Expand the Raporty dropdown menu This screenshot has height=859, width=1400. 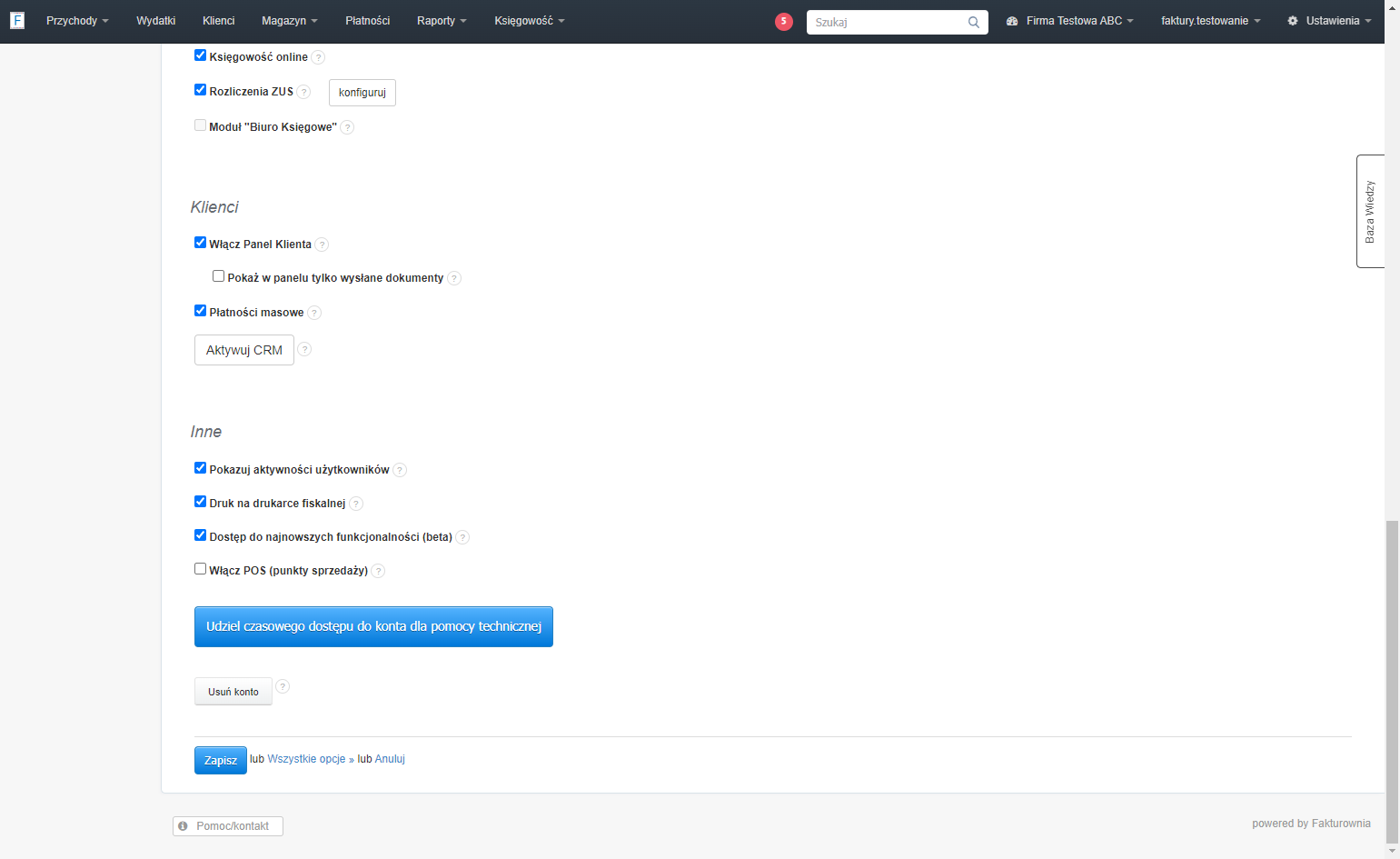[442, 21]
